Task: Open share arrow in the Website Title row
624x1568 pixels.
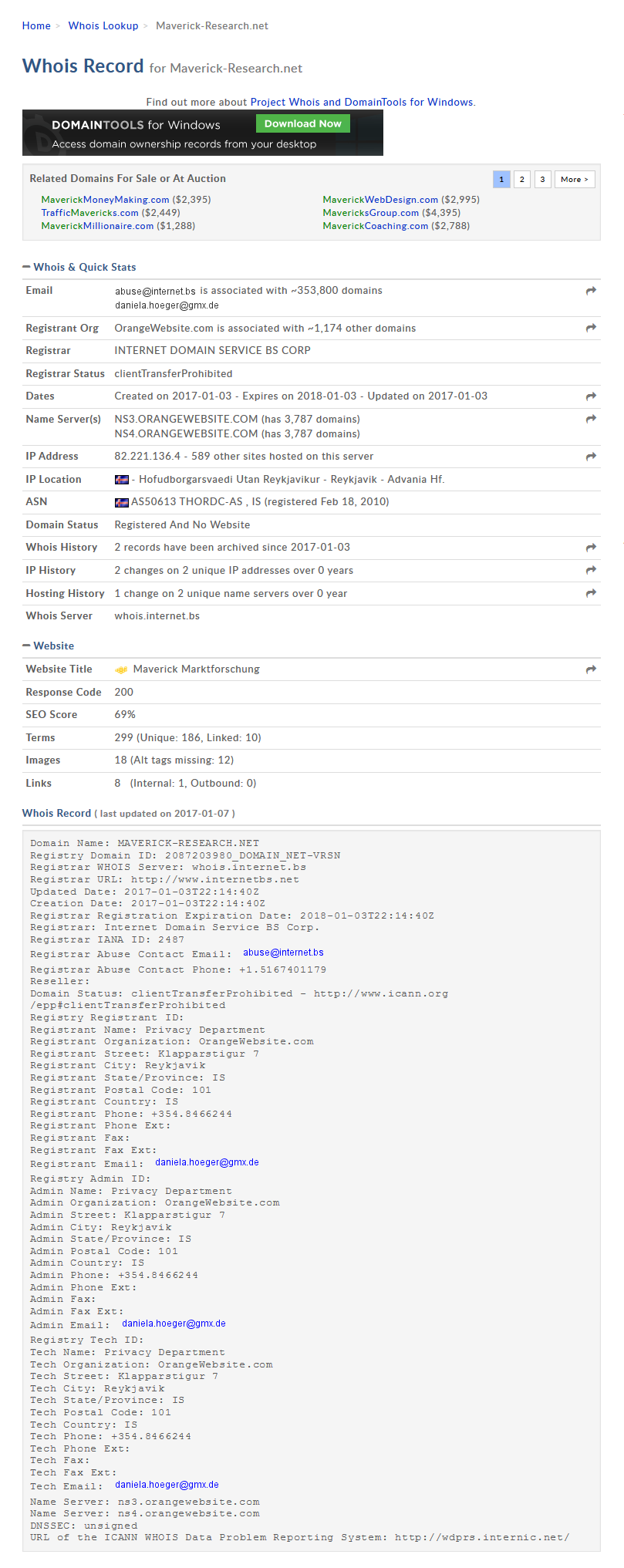Action: [591, 669]
